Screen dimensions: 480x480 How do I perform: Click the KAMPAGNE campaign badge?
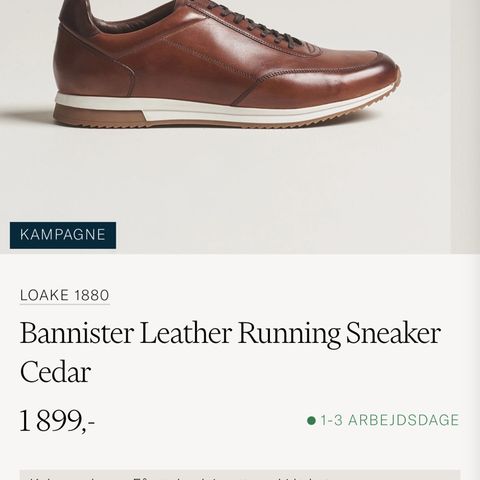pyautogui.click(x=63, y=235)
